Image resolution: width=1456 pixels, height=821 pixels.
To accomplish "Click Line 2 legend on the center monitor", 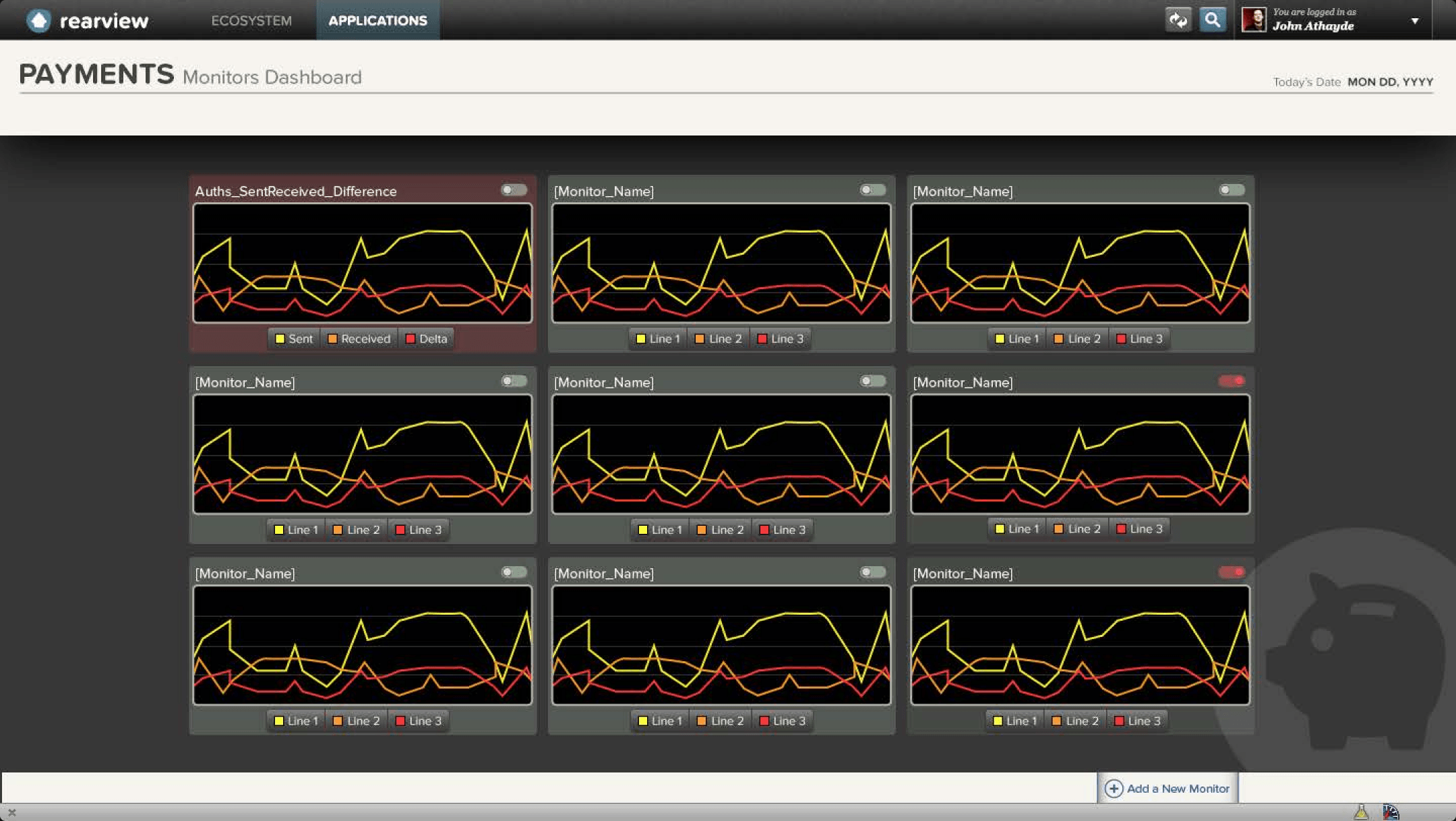I will pos(721,530).
